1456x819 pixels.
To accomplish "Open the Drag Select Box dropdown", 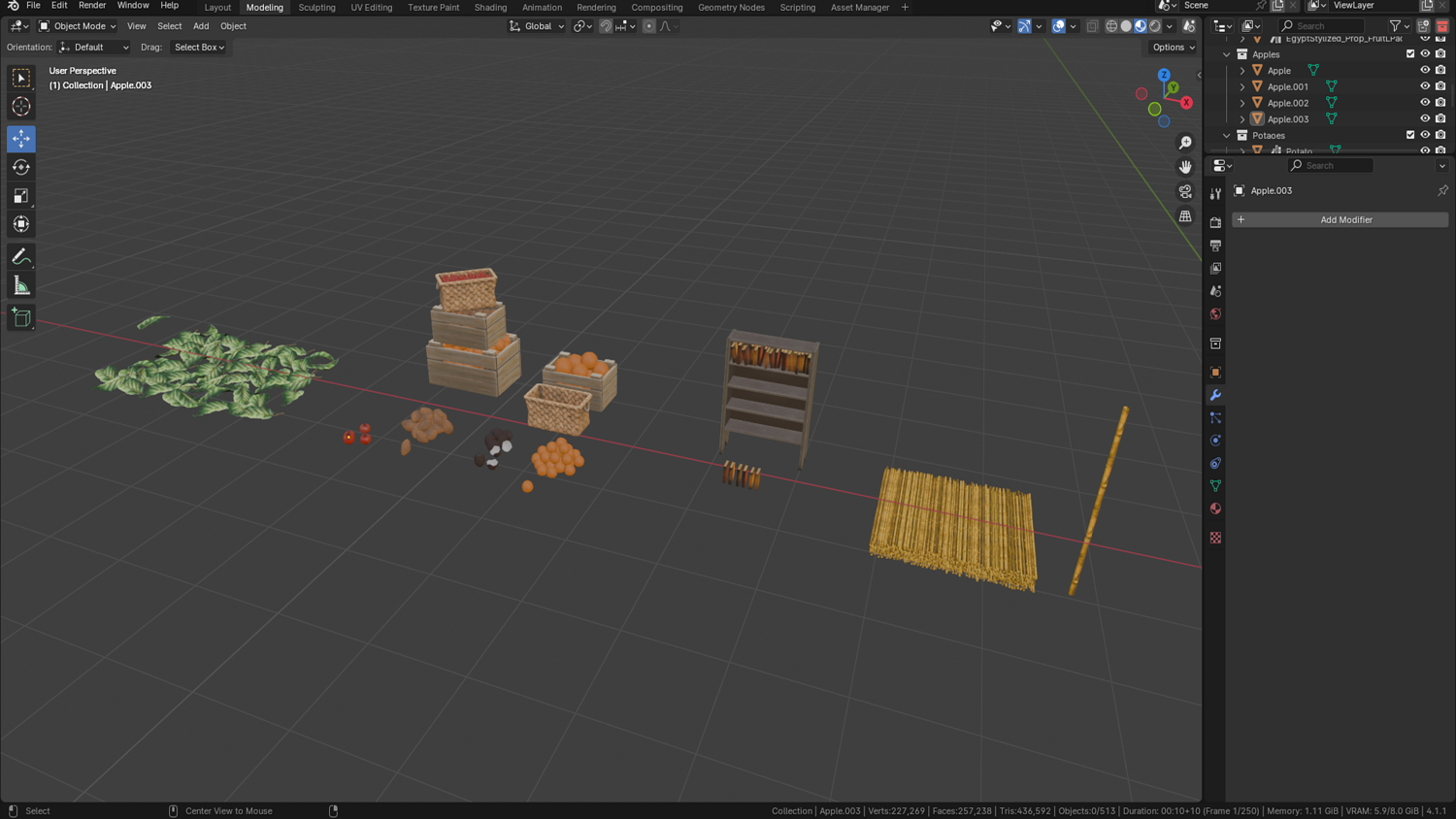I will (199, 47).
